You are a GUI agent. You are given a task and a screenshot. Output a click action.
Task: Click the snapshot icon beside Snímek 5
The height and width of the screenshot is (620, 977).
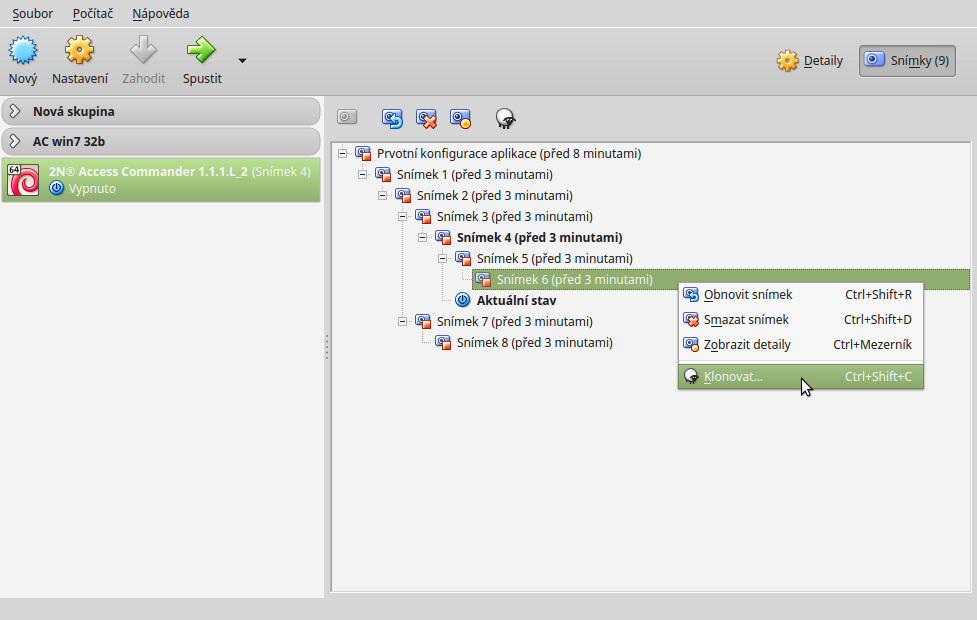462,259
